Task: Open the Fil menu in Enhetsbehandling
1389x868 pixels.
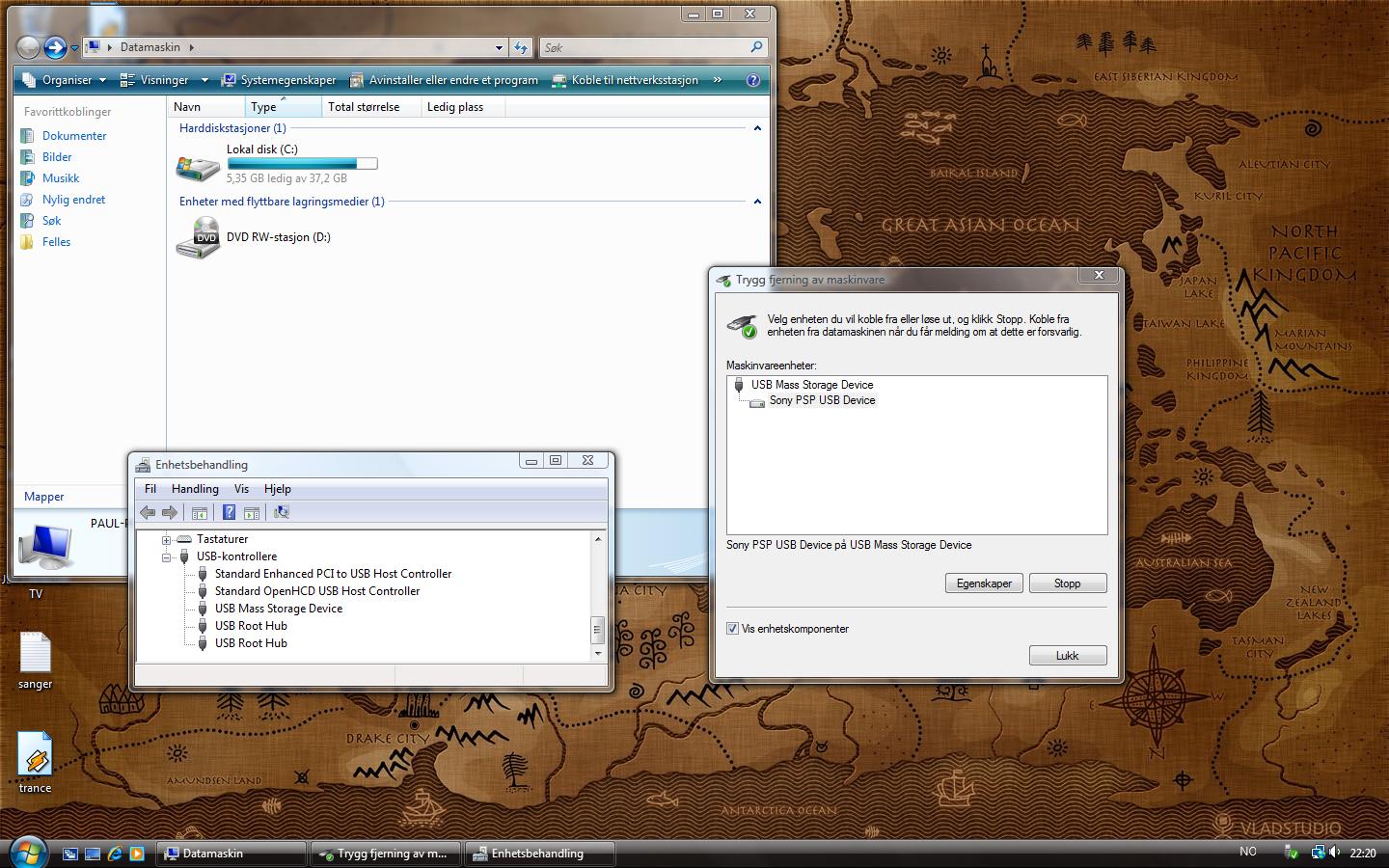Action: coord(150,489)
